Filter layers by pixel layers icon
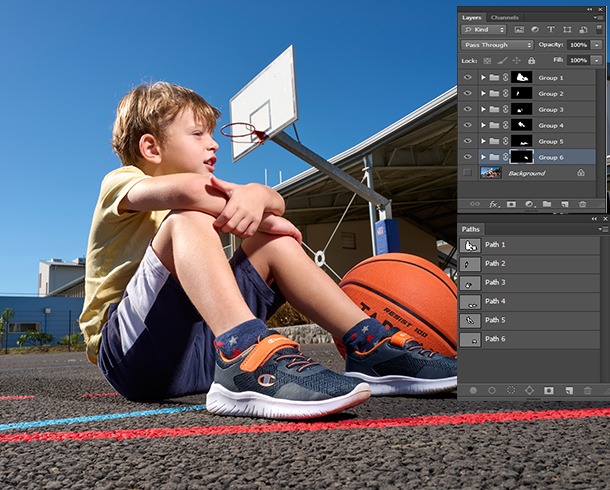The image size is (610, 490). click(519, 30)
